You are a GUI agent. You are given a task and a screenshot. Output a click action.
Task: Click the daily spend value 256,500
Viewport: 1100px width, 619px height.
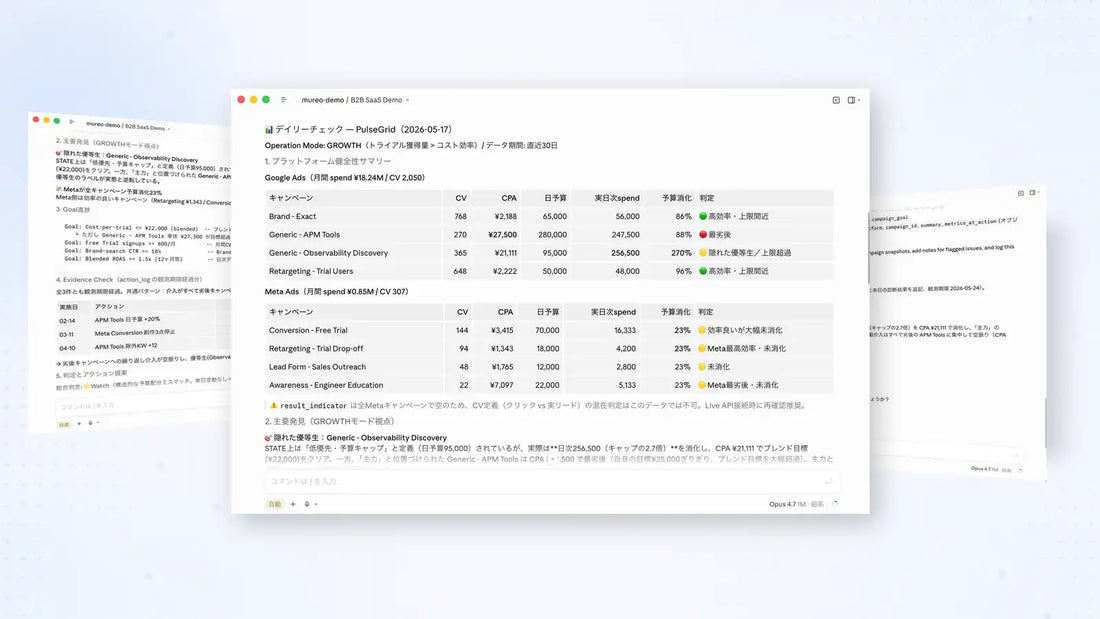[625, 253]
